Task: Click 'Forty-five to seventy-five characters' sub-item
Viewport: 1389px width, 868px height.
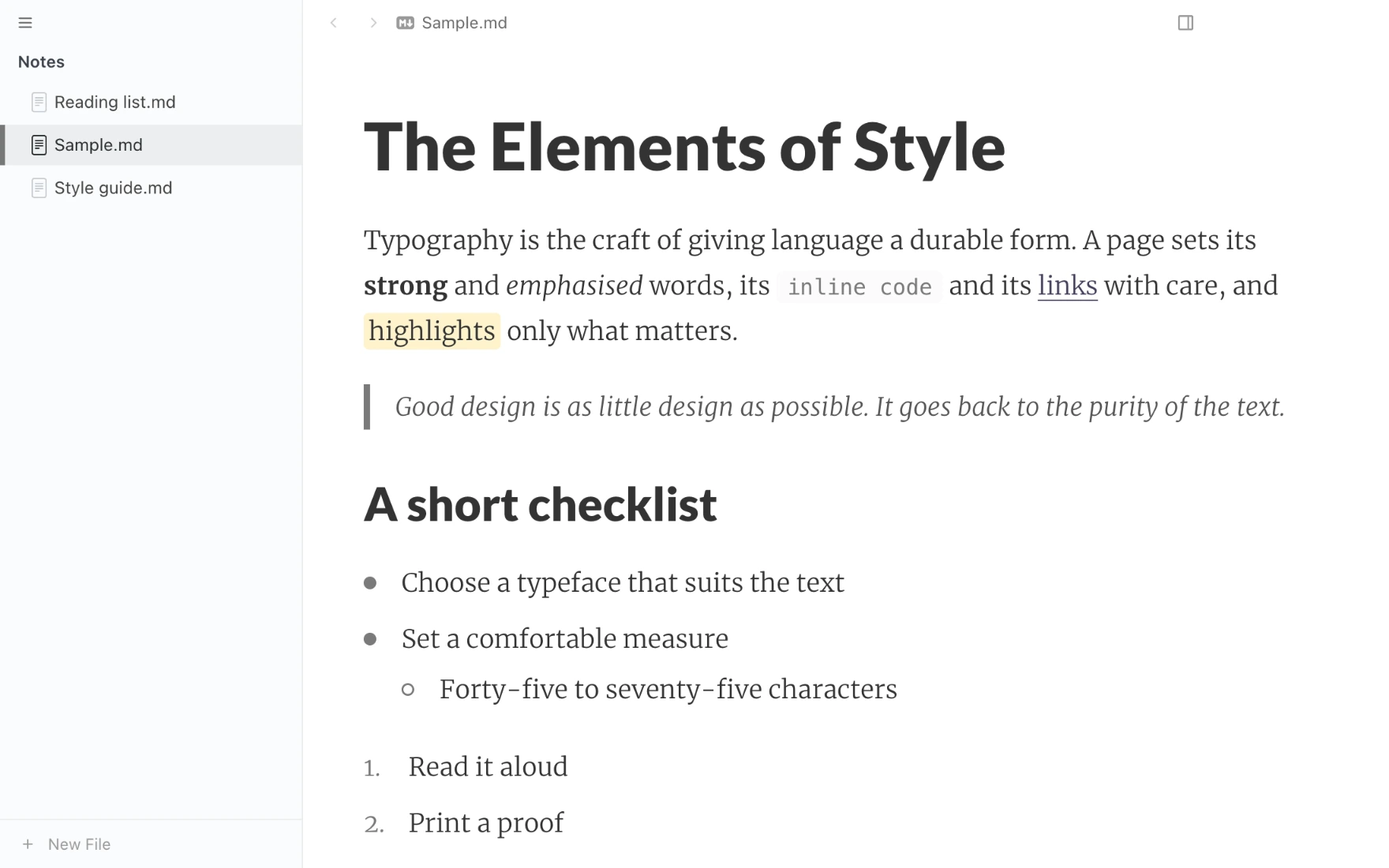Action: click(x=668, y=690)
